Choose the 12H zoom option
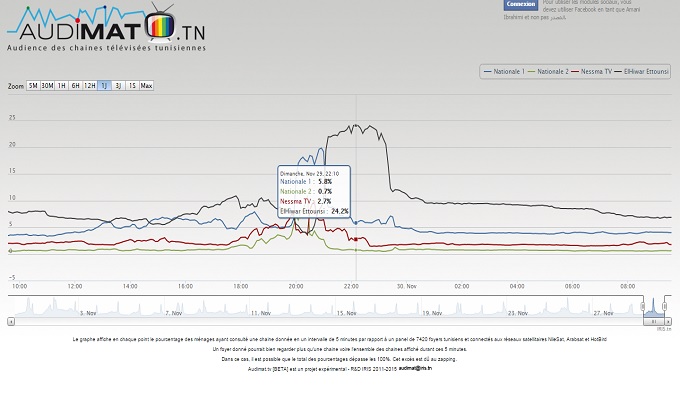 (x=90, y=86)
